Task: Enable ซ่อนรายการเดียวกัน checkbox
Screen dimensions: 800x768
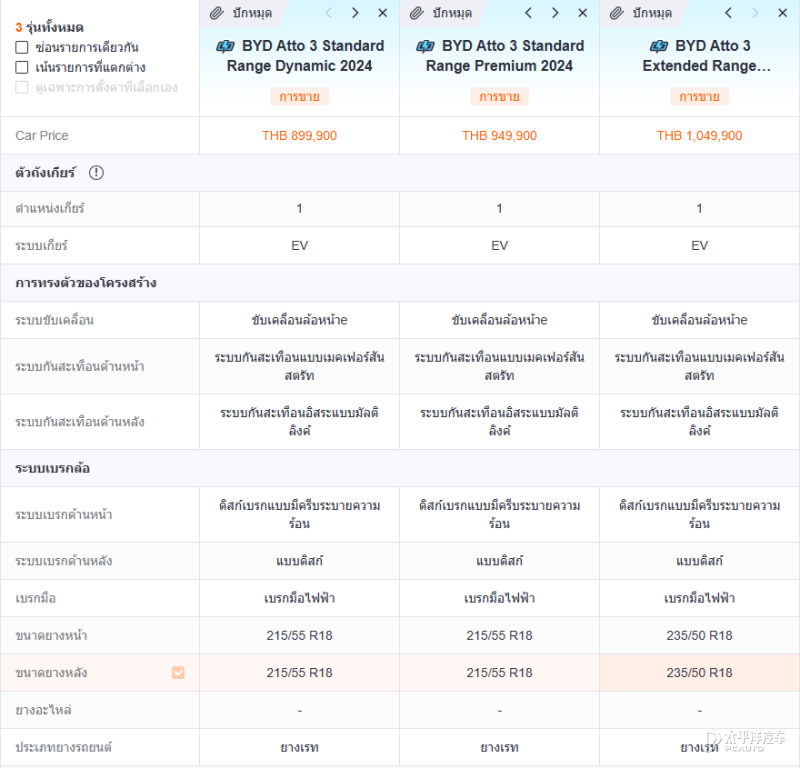Action: click(21, 47)
